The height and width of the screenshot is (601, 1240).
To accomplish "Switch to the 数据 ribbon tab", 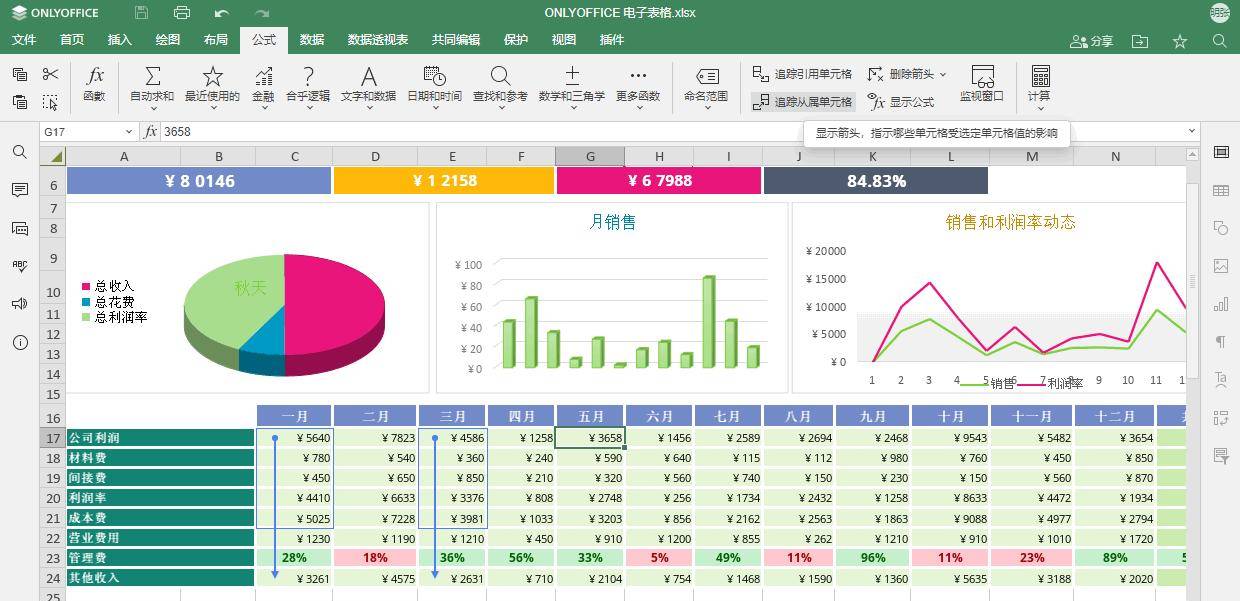I will point(311,39).
